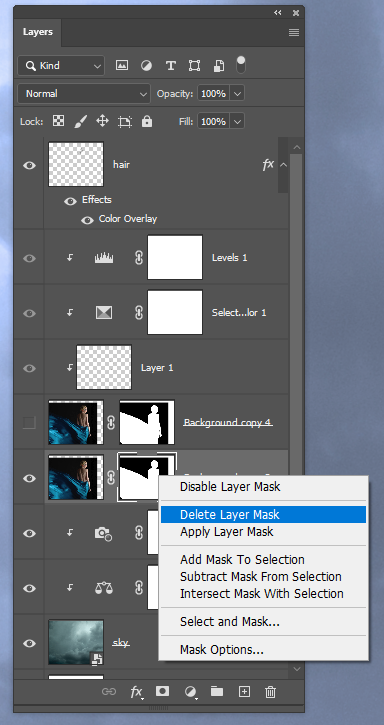Create a new layer plus icon
This screenshot has width=384, height=725.
click(x=244, y=692)
